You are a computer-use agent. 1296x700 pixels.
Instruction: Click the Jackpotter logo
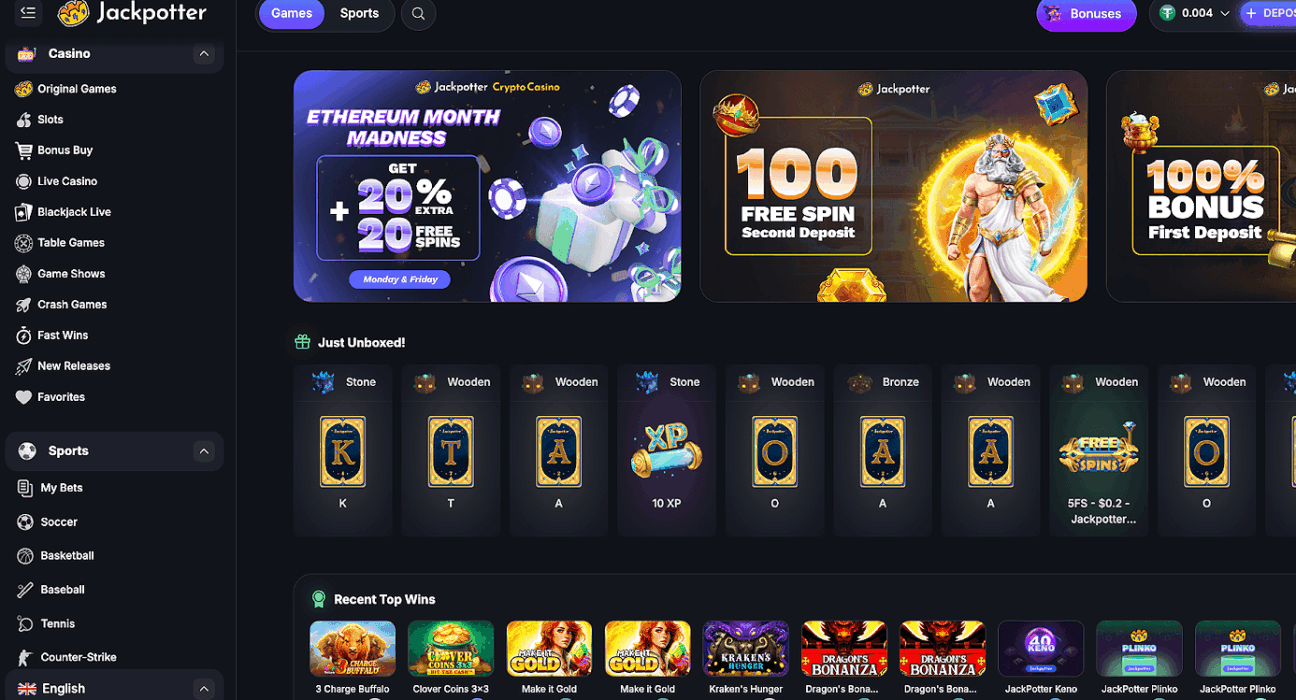point(132,13)
